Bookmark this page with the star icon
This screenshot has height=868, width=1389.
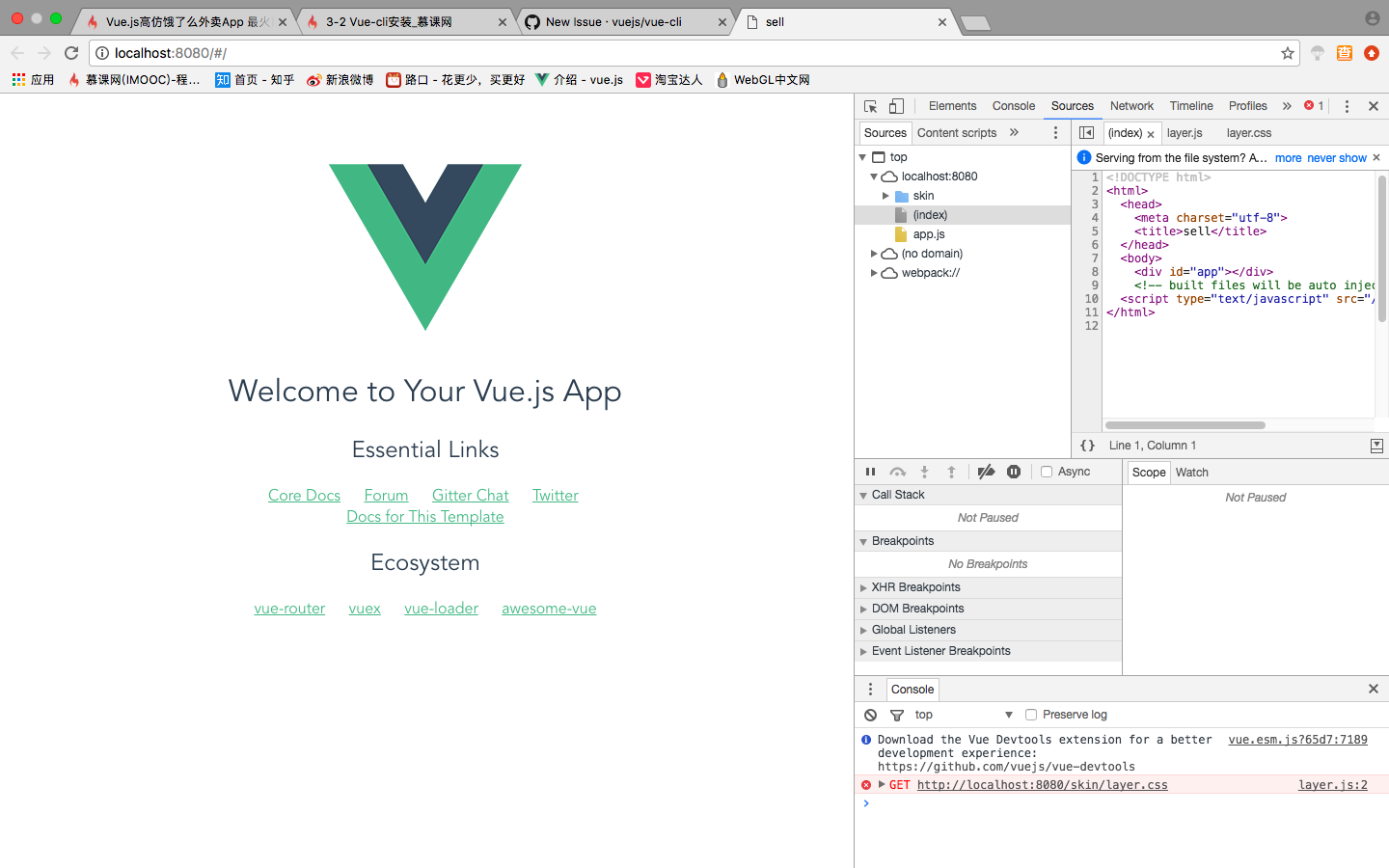[1287, 53]
